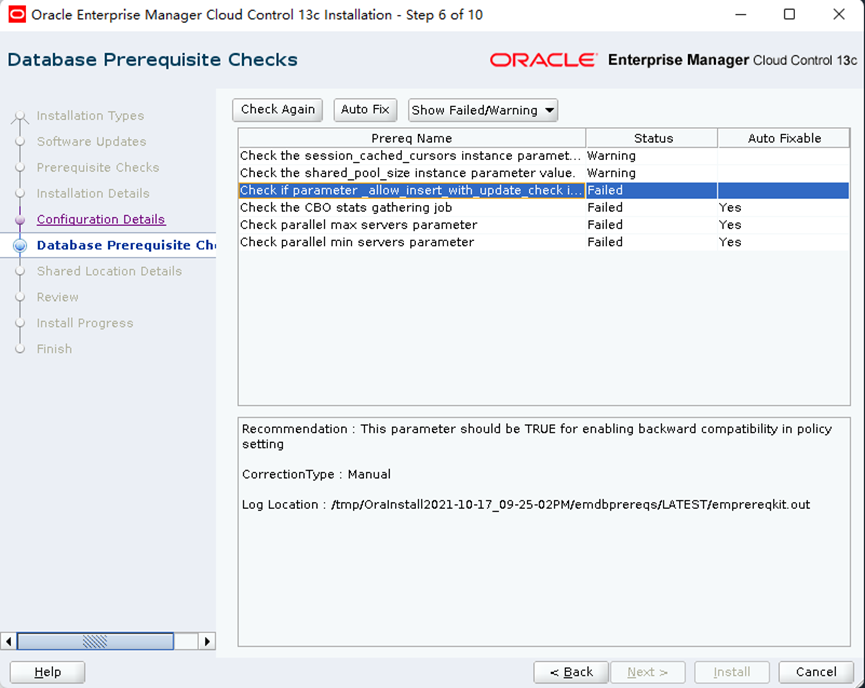Sort by Prereq Name column header
Viewport: 865px width, 688px height.
[412, 138]
